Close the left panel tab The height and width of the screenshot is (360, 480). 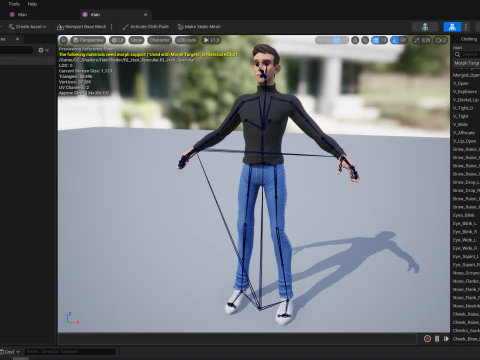pos(17,39)
